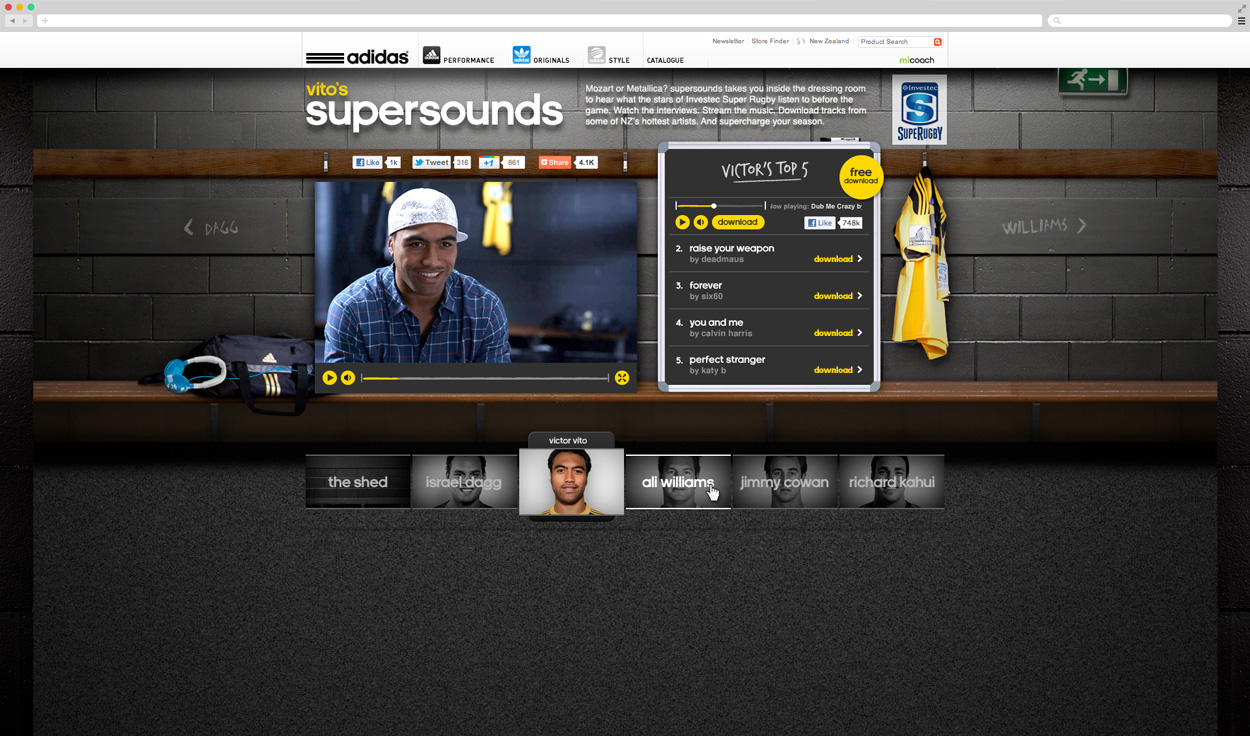Image resolution: width=1250 pixels, height=736 pixels.
Task: Open the shed thumbnail
Action: click(x=358, y=482)
